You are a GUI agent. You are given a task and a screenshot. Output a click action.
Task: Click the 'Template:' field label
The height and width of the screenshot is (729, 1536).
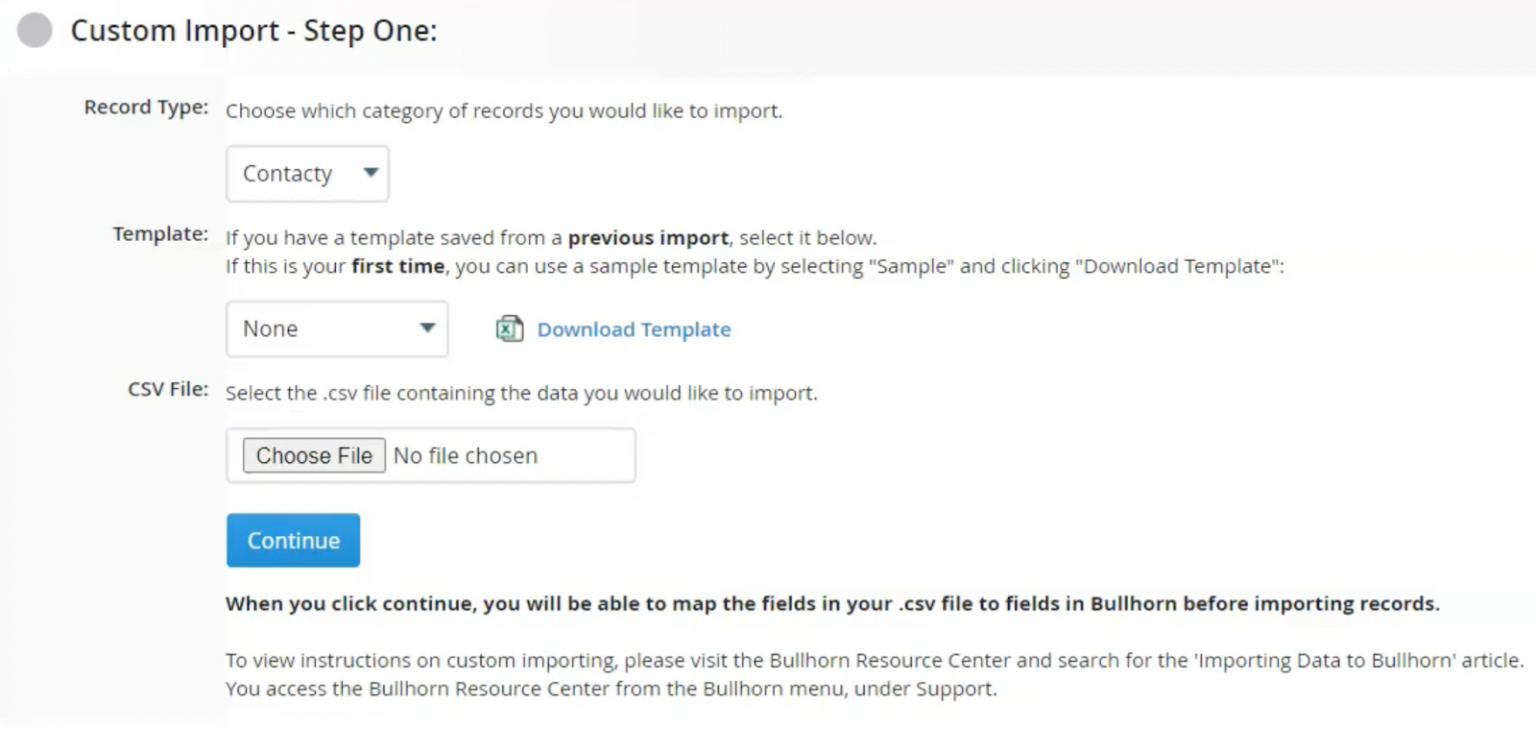pos(160,234)
